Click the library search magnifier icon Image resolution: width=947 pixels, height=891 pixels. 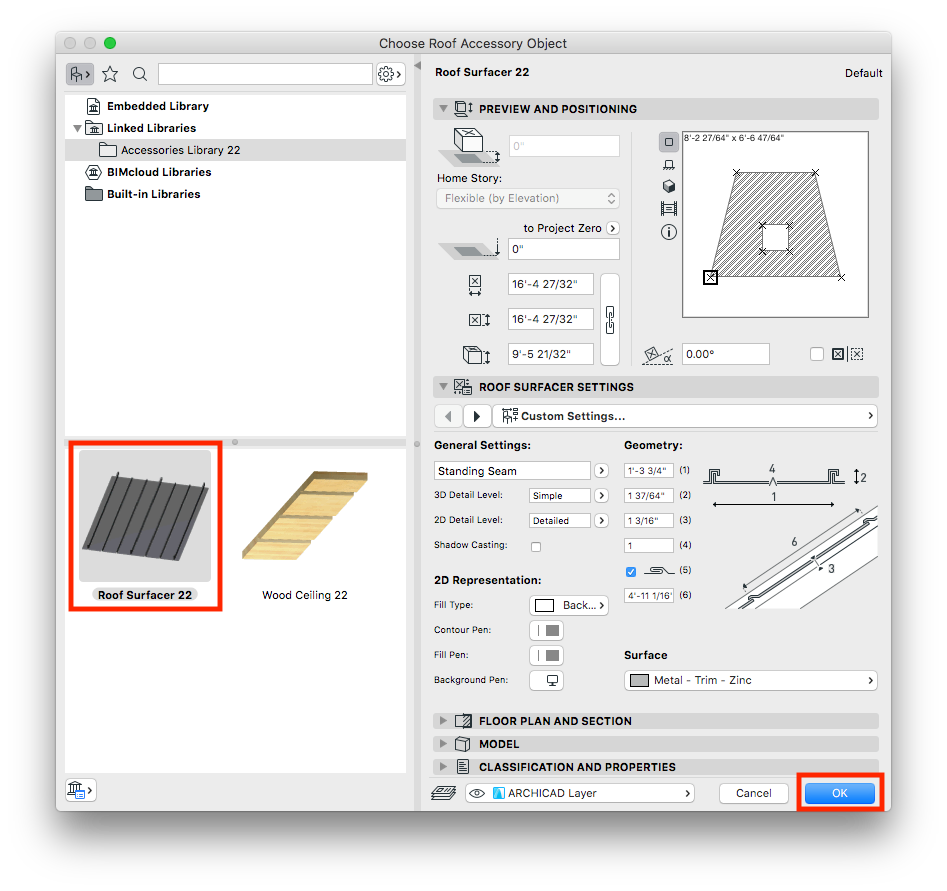point(140,74)
